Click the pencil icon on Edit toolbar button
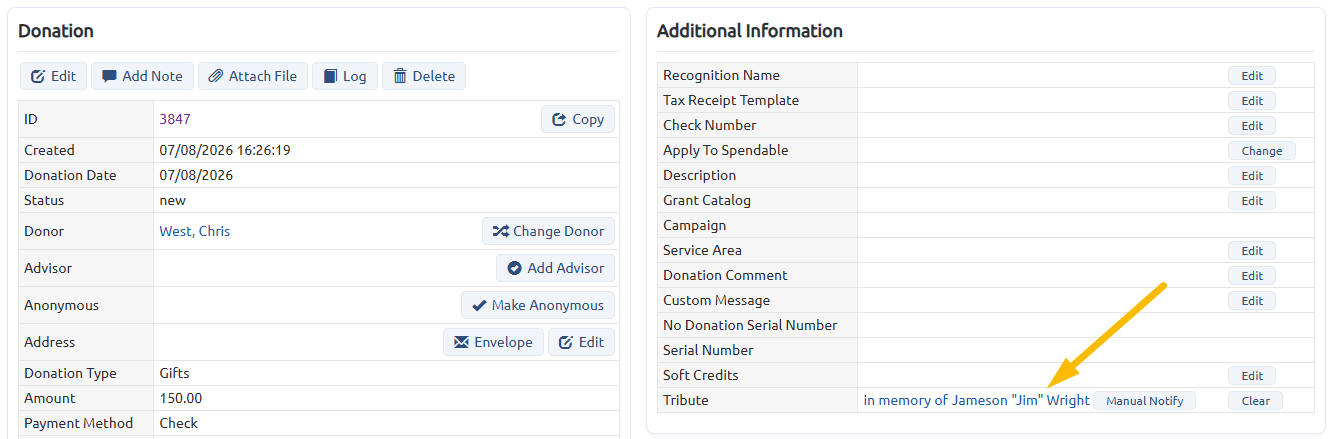The width and height of the screenshot is (1328, 439). [x=38, y=76]
